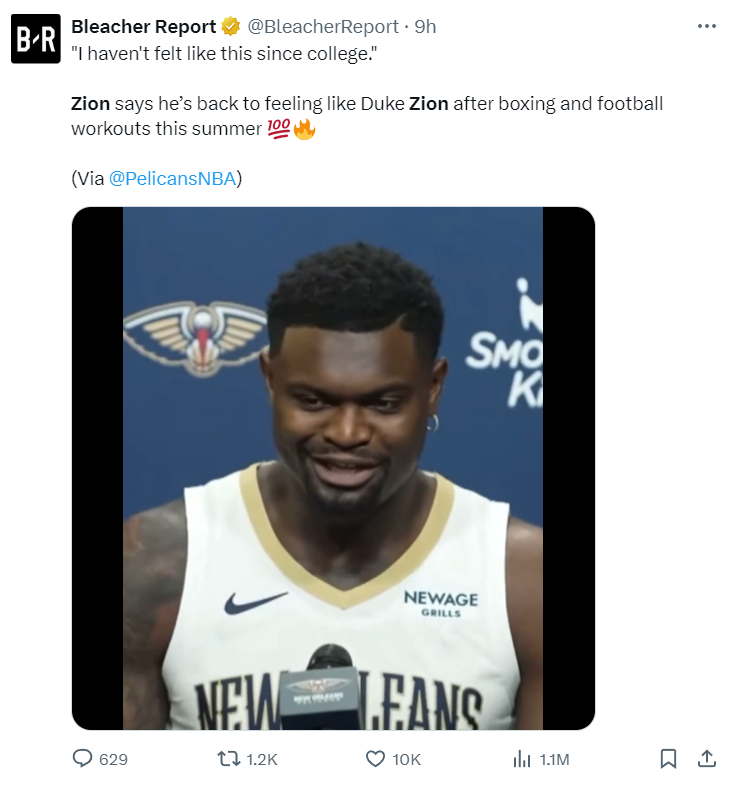The image size is (732, 785).
Task: Bookmark this tweet
Action: (669, 759)
